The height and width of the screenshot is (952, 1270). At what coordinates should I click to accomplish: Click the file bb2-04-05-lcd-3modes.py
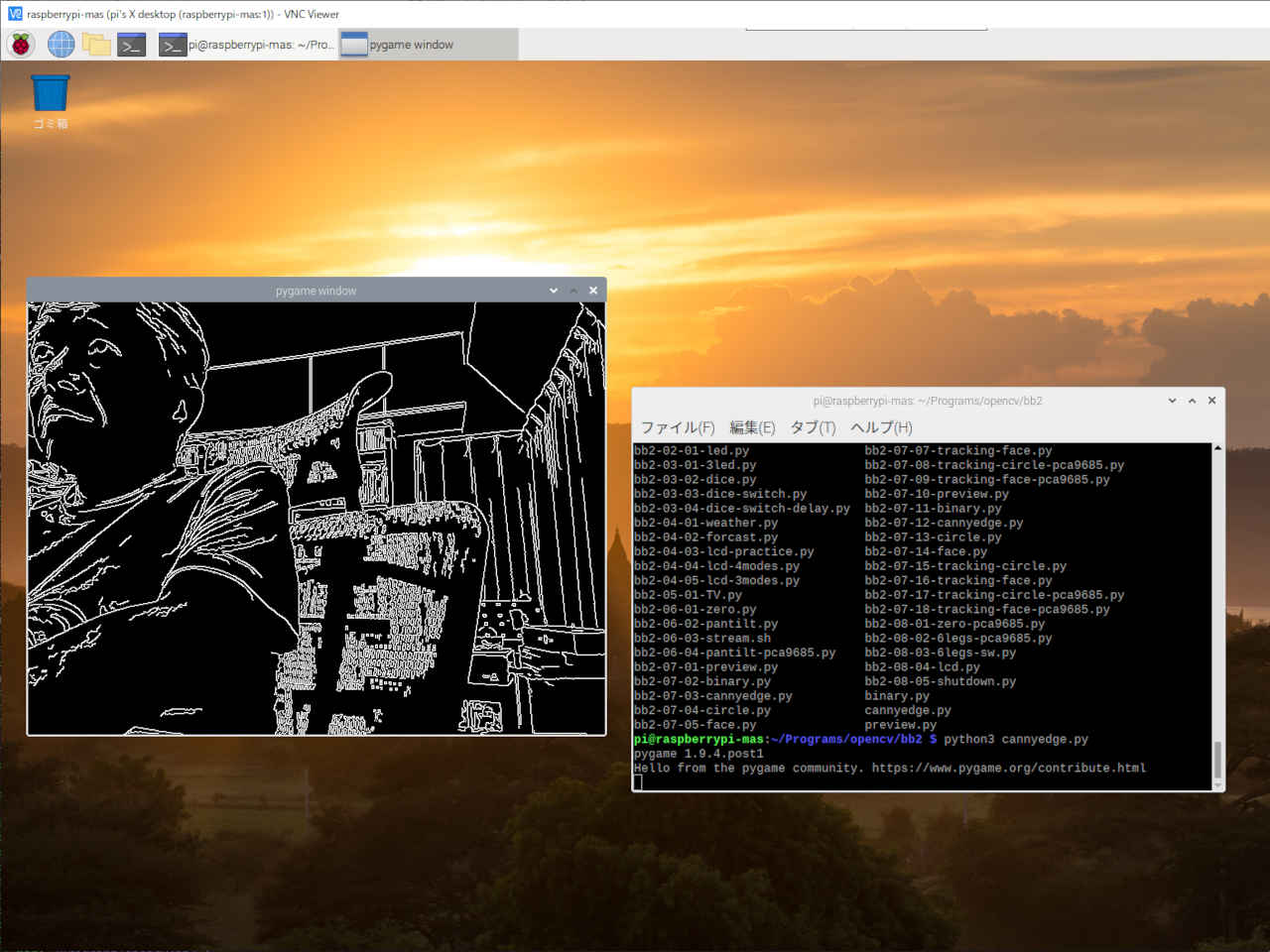click(717, 580)
